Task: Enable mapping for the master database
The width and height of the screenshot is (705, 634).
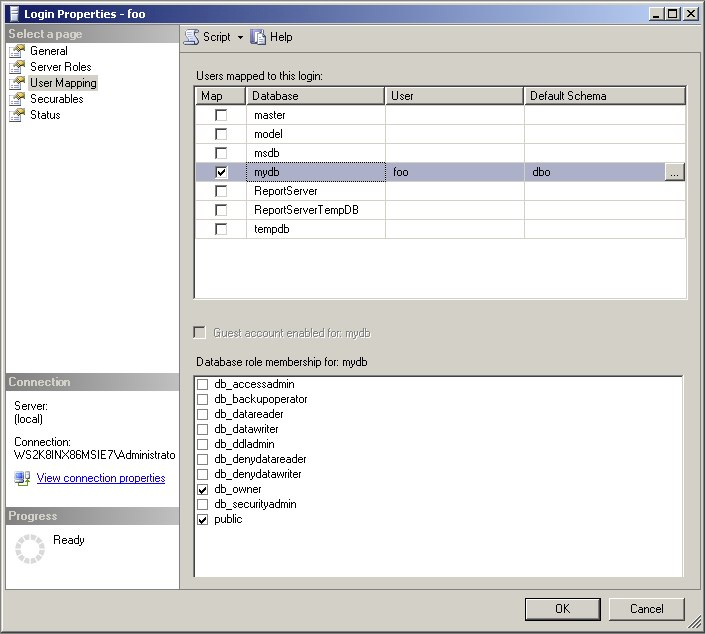Action: click(221, 115)
